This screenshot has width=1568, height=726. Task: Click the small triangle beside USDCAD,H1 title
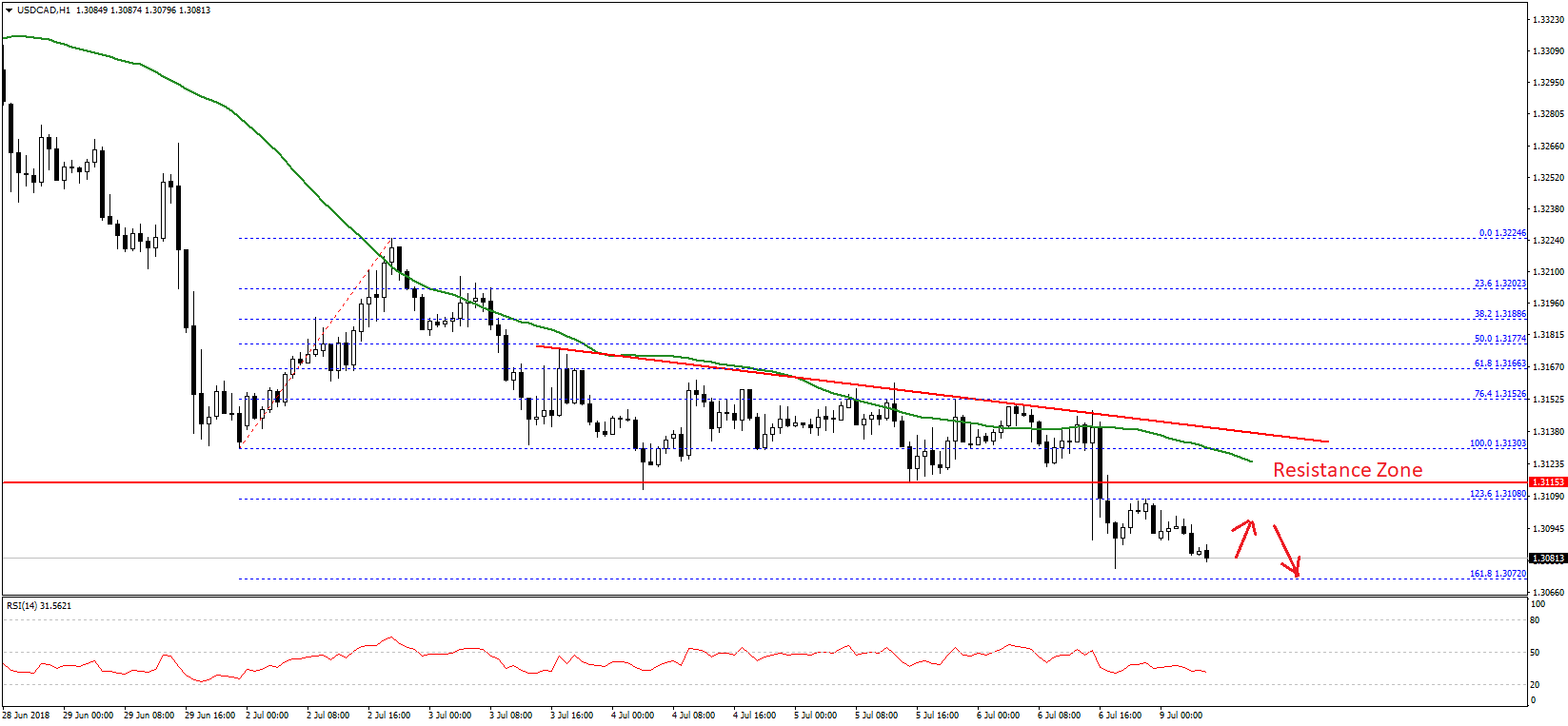pos(9,10)
